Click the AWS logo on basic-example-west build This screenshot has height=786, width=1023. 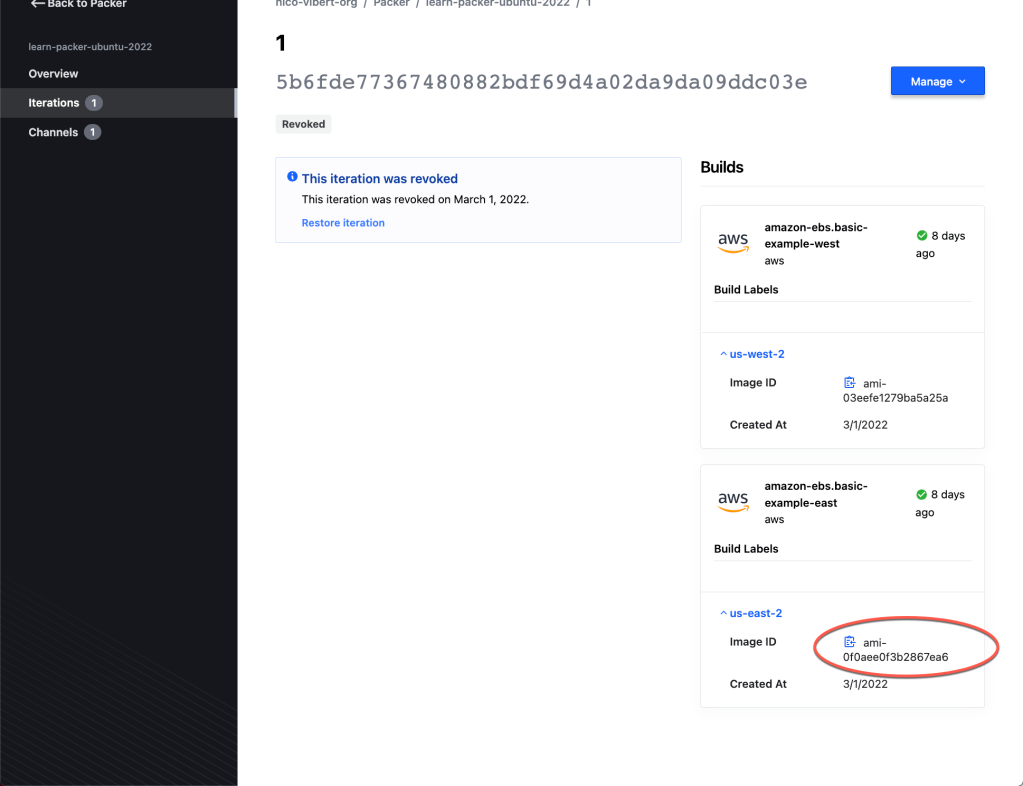[733, 241]
